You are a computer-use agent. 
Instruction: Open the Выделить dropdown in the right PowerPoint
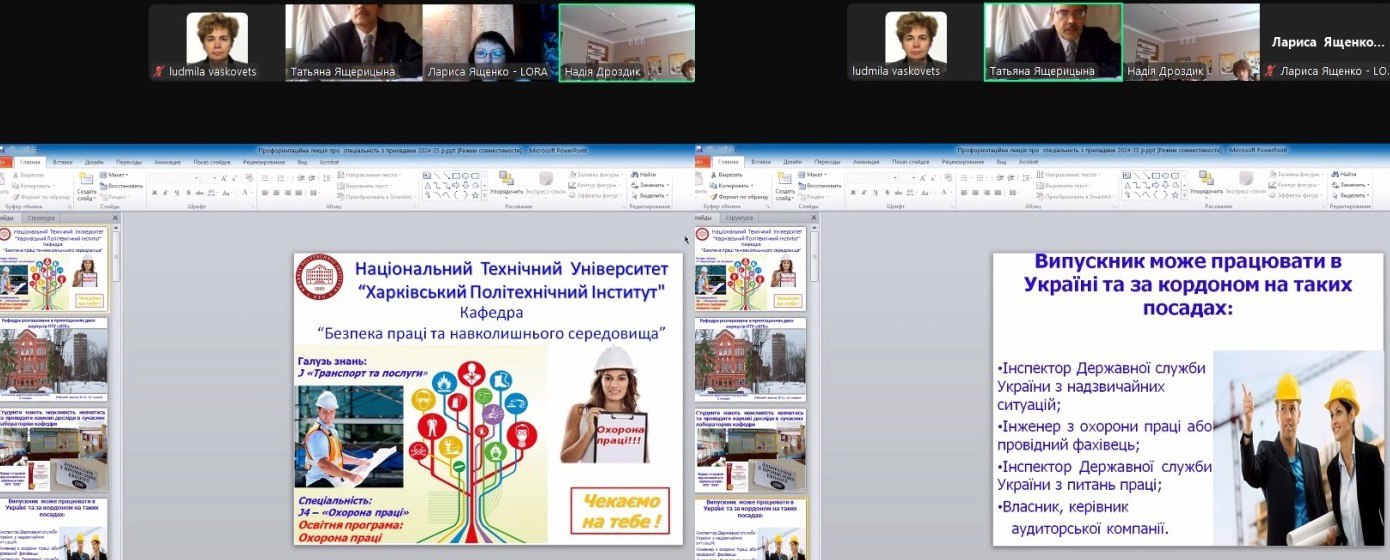click(1352, 195)
